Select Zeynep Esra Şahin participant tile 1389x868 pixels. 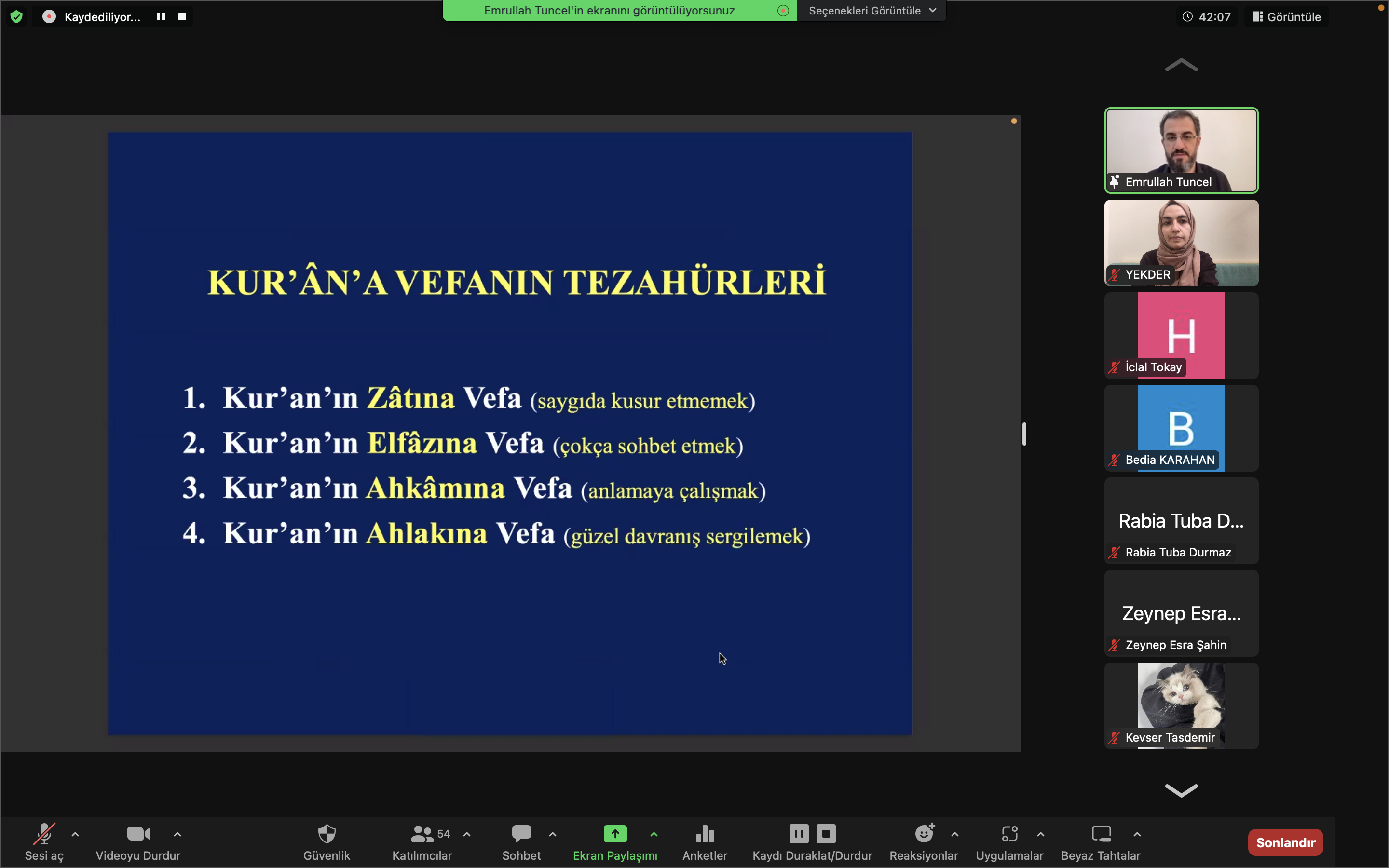point(1181,613)
